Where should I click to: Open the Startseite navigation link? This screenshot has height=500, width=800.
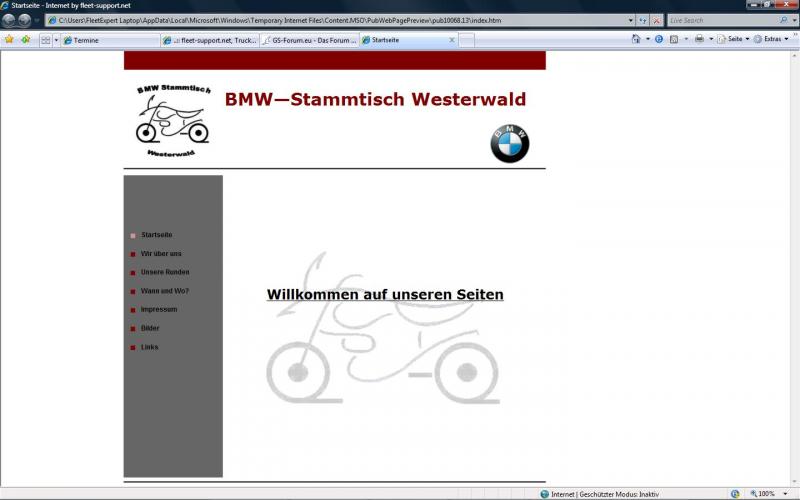pos(157,235)
